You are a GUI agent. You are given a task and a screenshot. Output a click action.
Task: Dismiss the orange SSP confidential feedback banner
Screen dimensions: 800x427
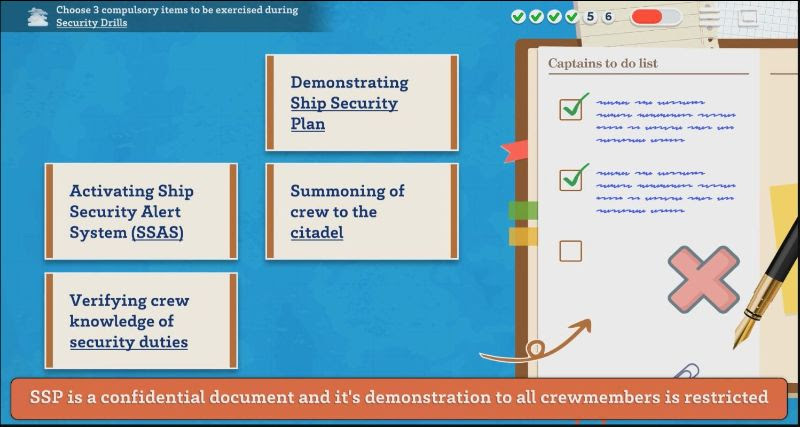tap(400, 397)
